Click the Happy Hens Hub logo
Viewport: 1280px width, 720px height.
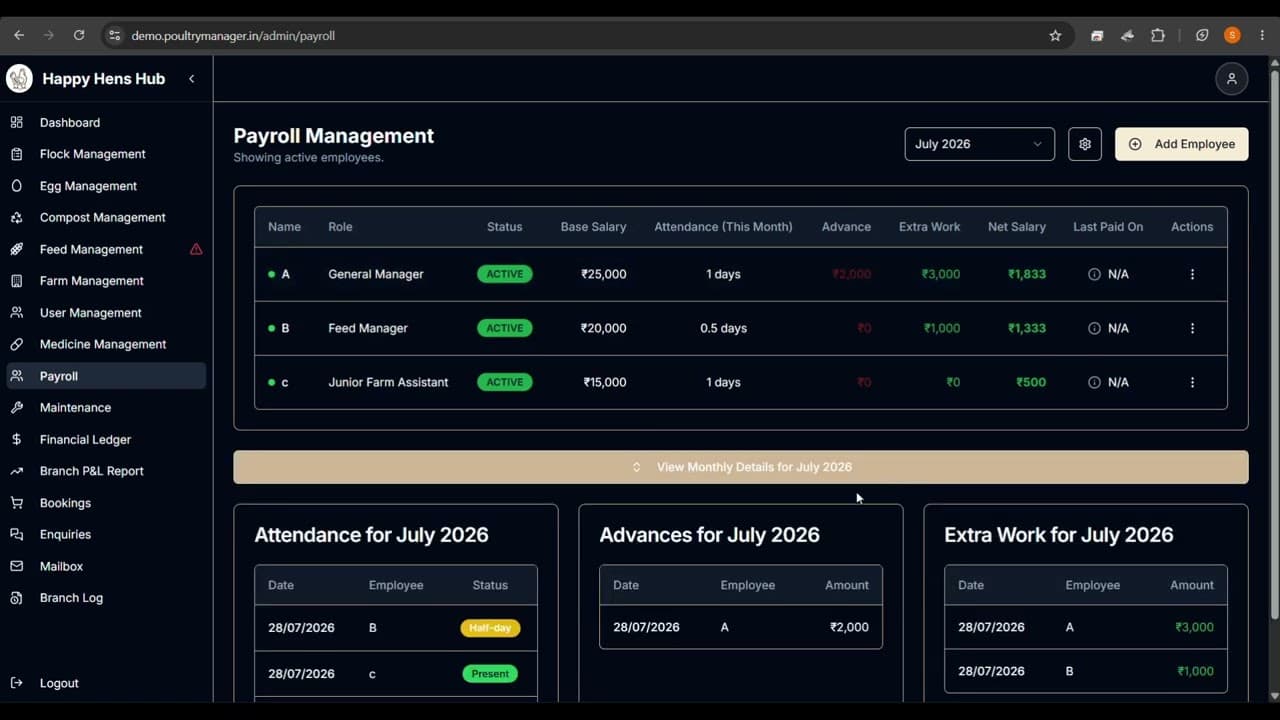pos(19,78)
